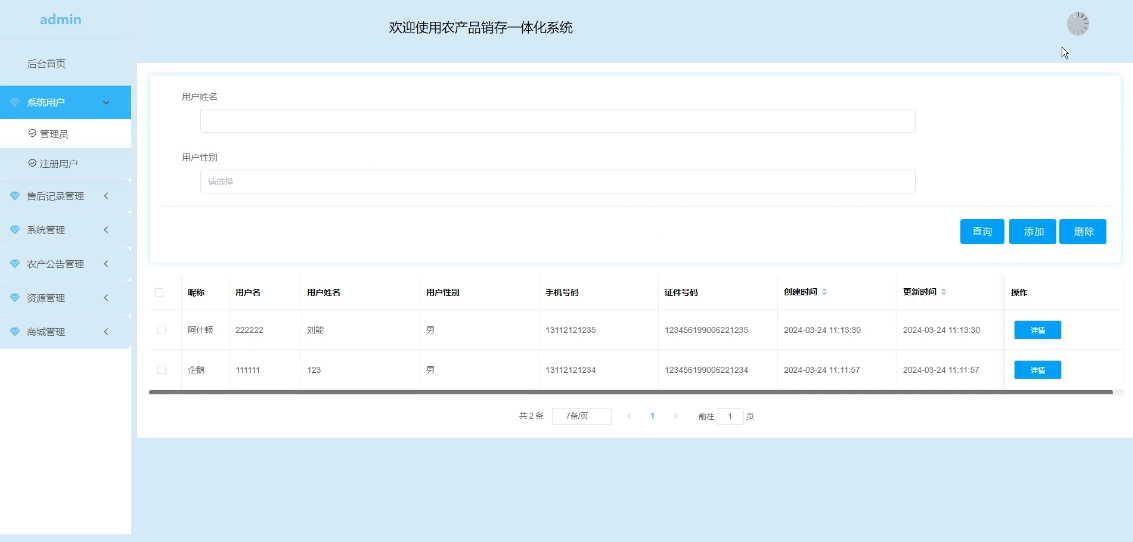
Task: Click the 删除 delete button
Action: click(1082, 232)
